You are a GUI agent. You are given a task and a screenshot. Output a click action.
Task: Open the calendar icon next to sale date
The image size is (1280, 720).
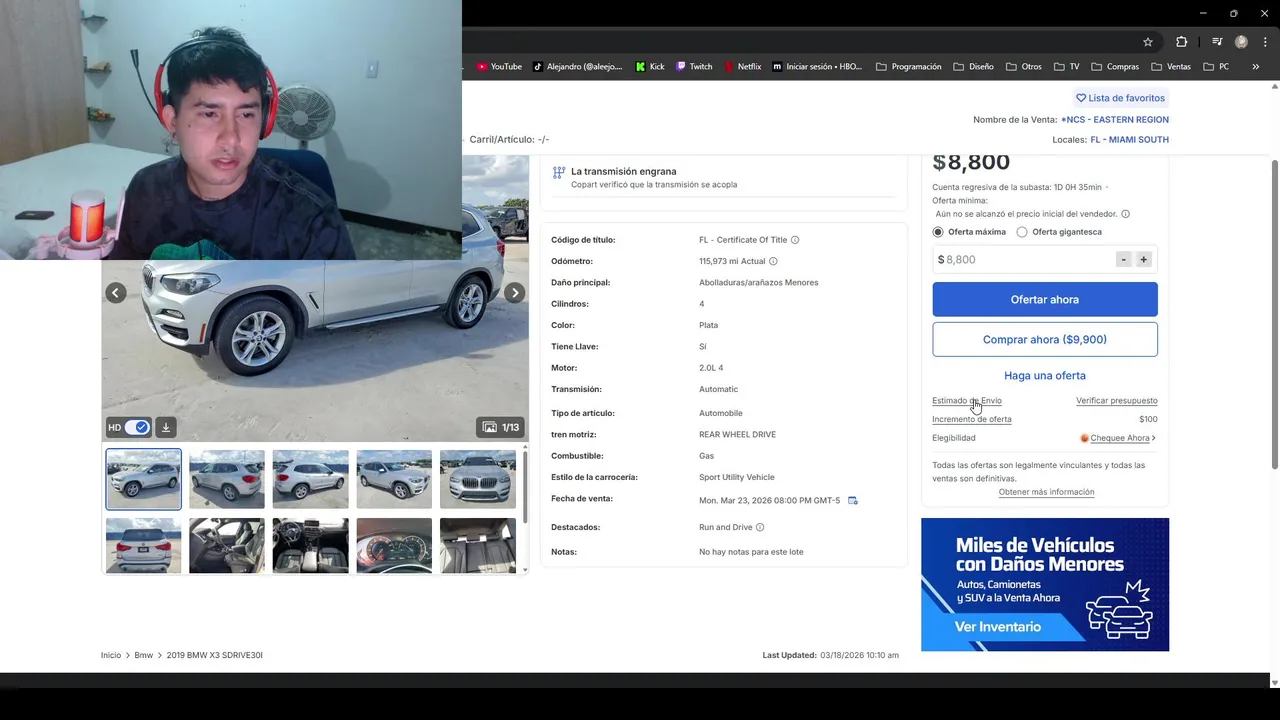click(853, 500)
